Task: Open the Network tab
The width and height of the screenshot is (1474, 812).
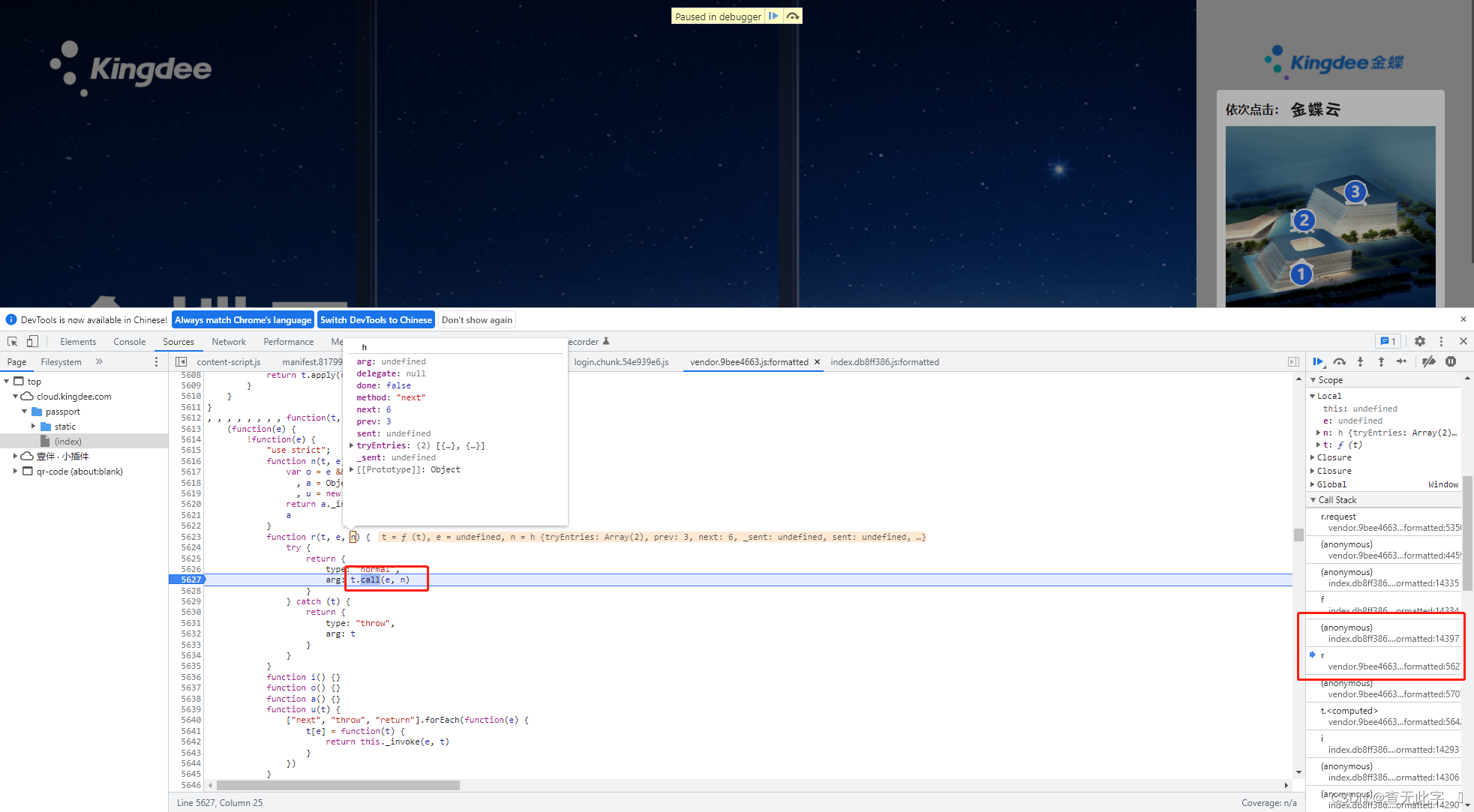Action: [229, 341]
